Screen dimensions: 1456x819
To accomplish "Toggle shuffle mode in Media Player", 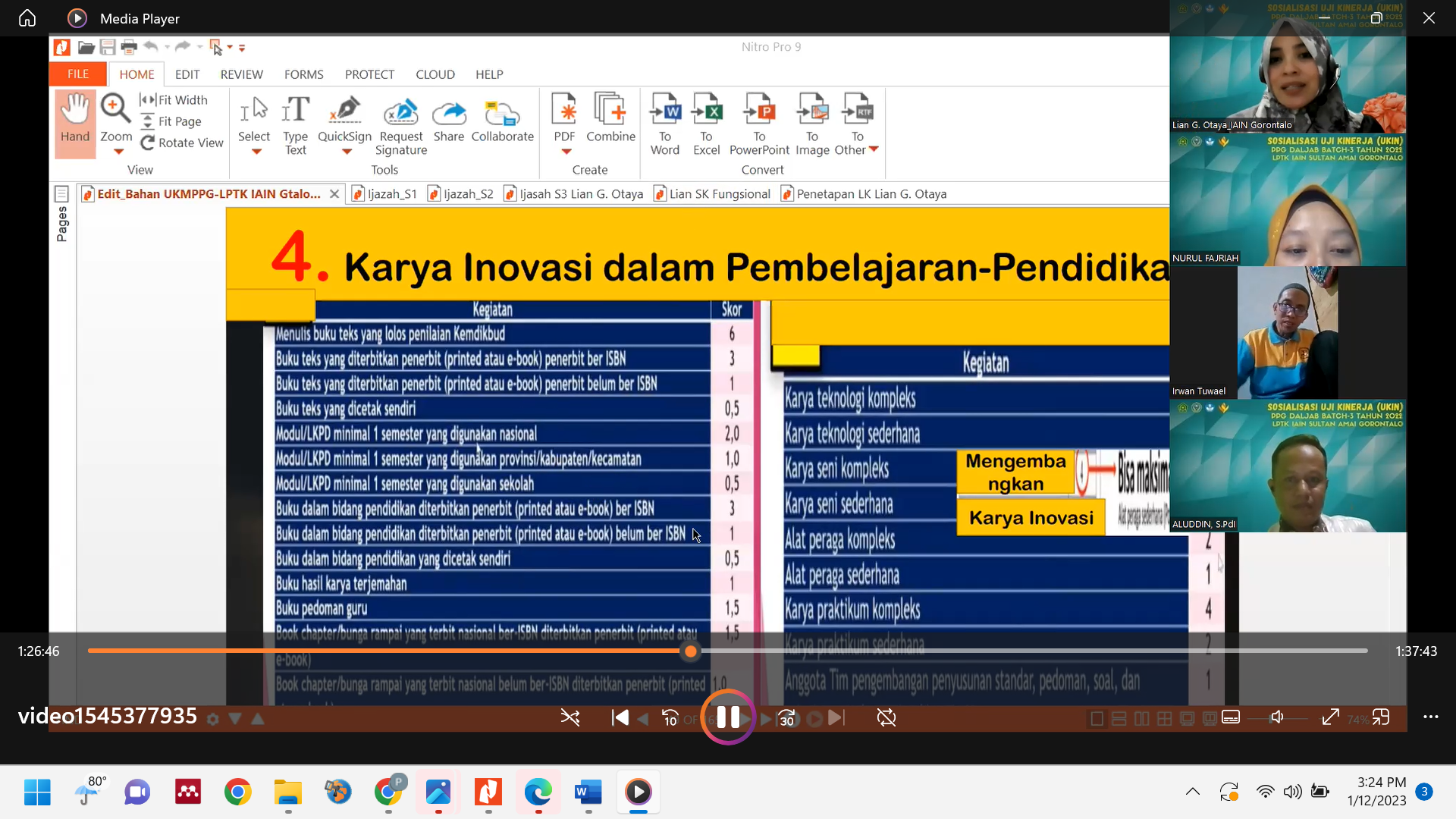I will coord(570,717).
